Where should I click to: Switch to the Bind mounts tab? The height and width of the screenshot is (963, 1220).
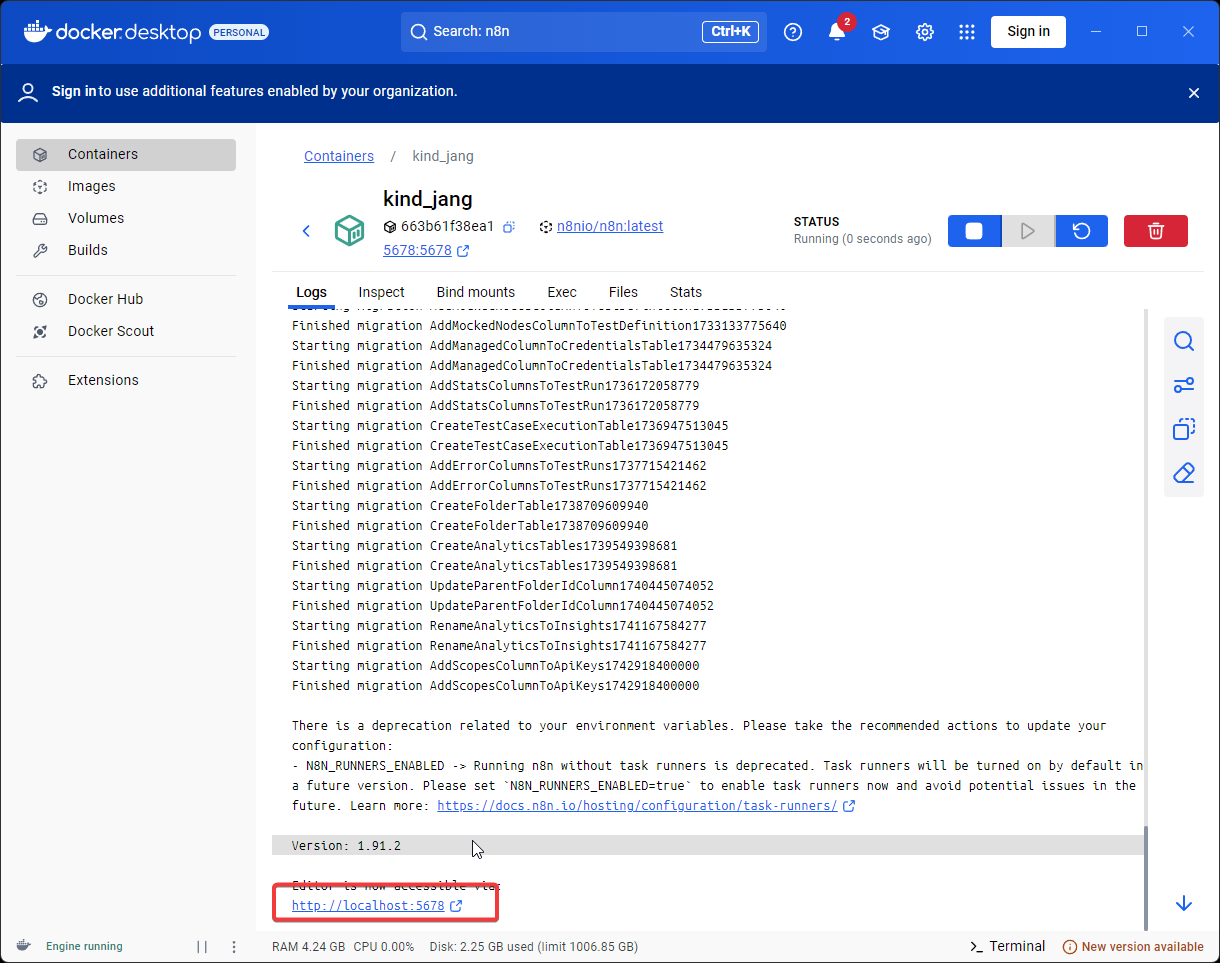click(476, 292)
